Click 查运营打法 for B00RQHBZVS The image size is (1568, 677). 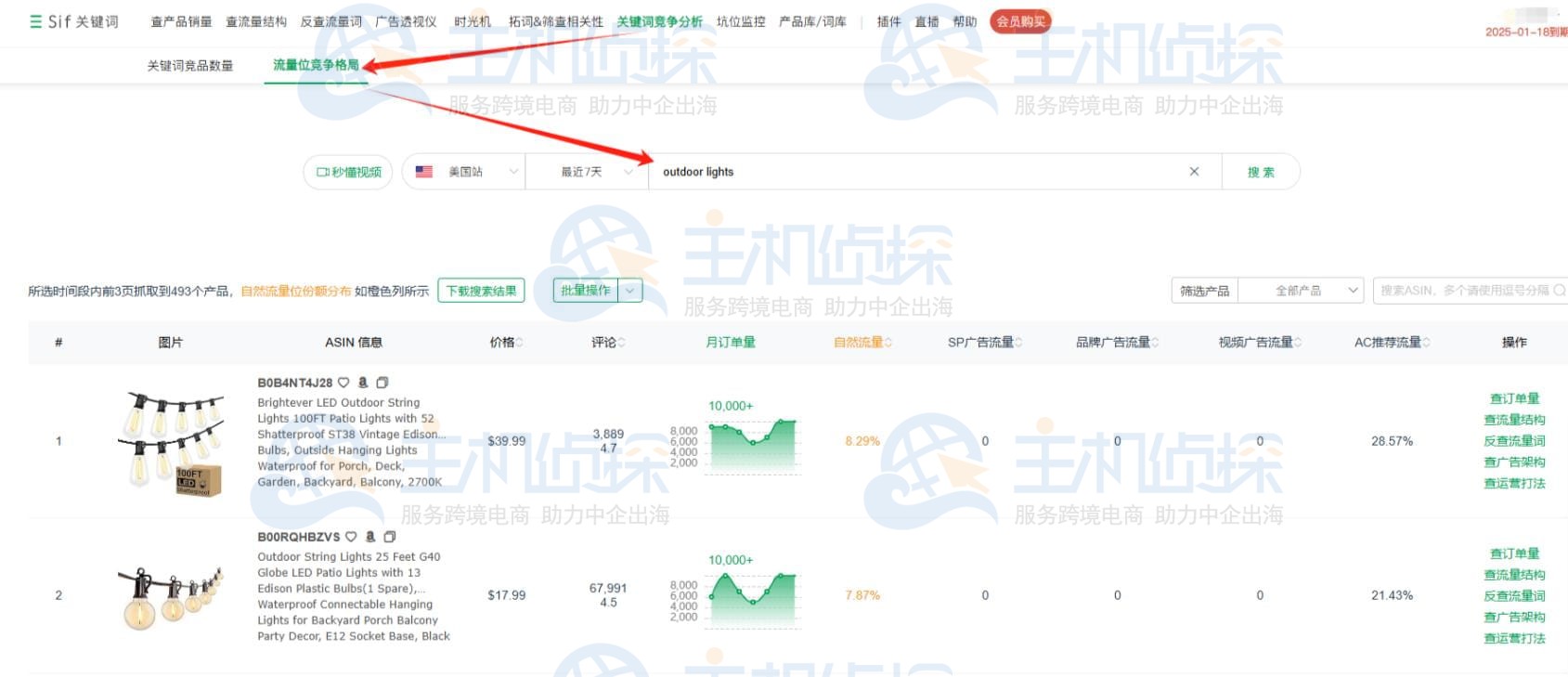click(x=1514, y=638)
